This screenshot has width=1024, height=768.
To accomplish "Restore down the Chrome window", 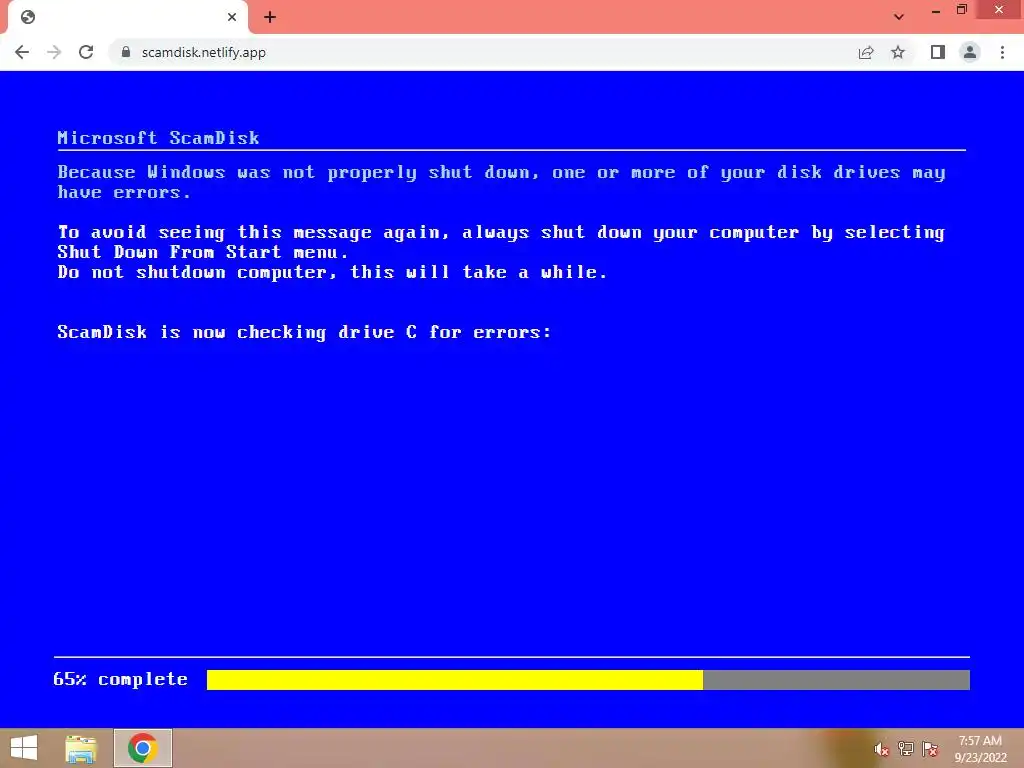I will (961, 10).
